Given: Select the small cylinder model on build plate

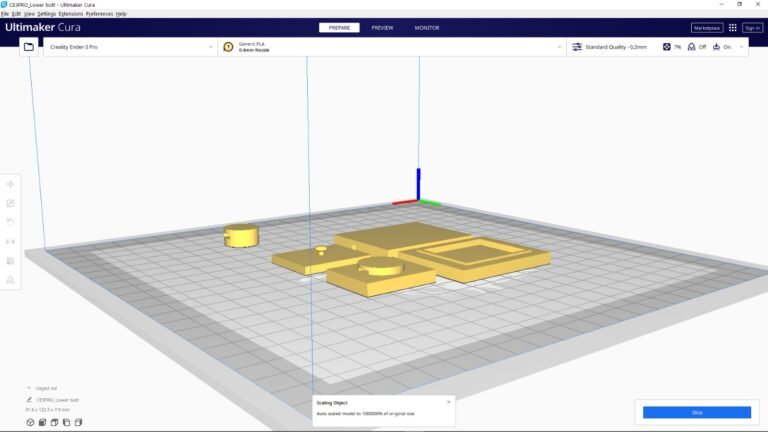Looking at the screenshot, I should click(241, 236).
